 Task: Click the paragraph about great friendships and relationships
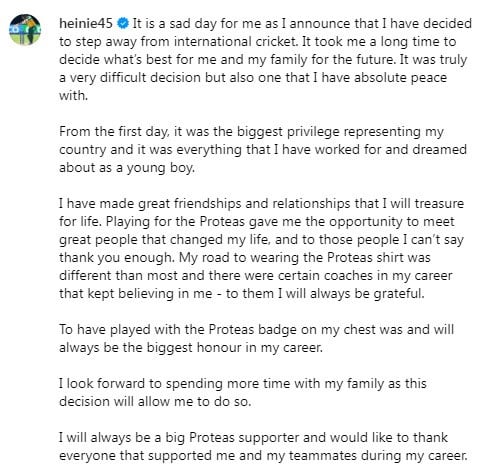[x=261, y=248]
